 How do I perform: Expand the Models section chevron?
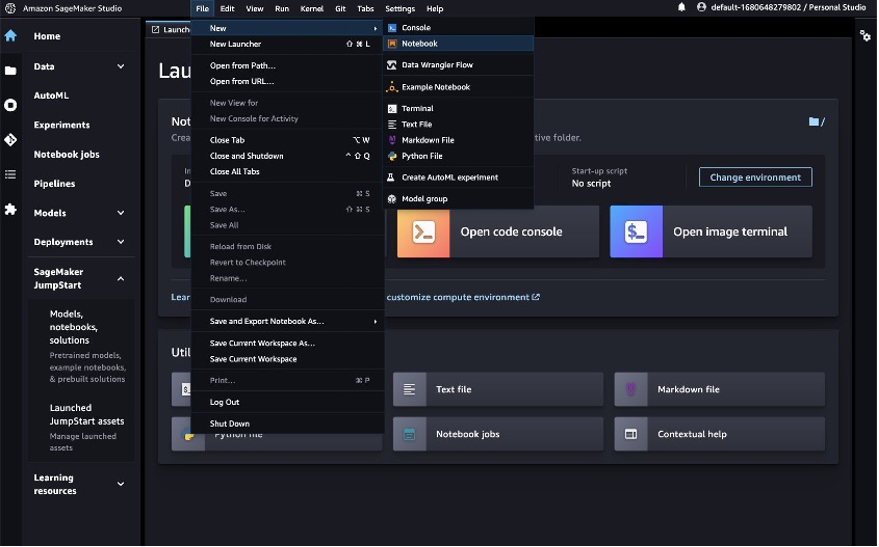click(121, 213)
